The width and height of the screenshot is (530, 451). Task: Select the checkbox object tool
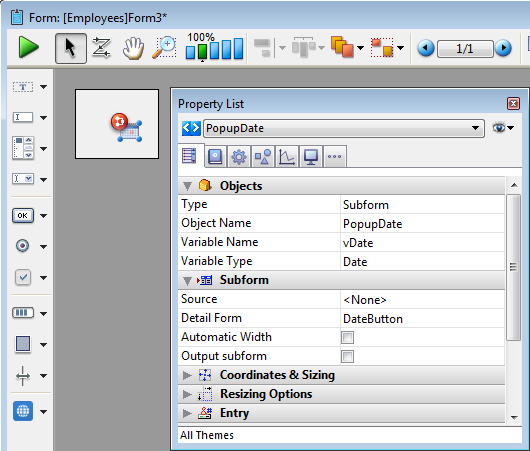click(x=23, y=278)
